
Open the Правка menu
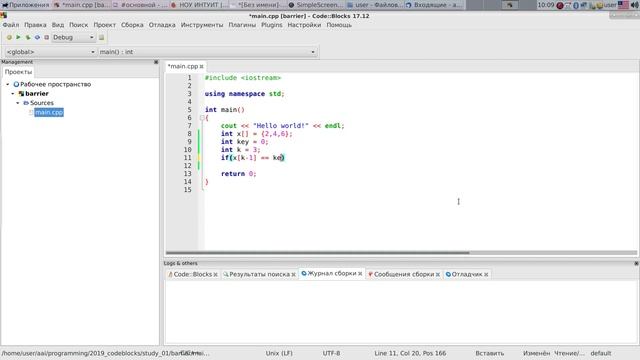pos(35,25)
